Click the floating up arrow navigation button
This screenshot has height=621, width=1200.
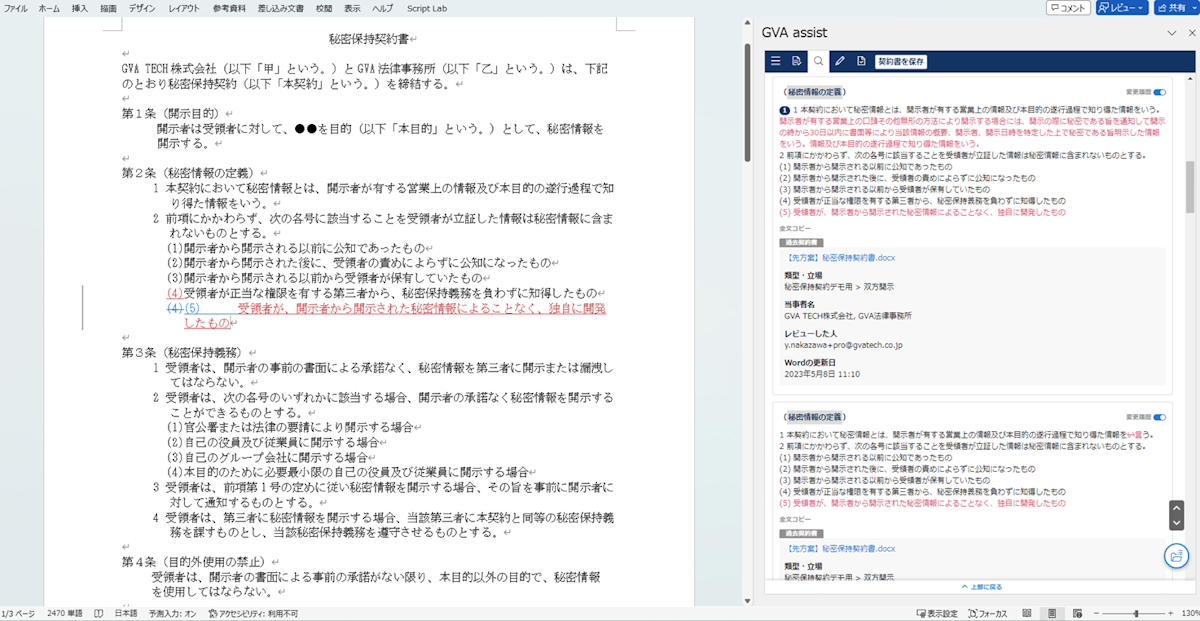click(x=1177, y=509)
